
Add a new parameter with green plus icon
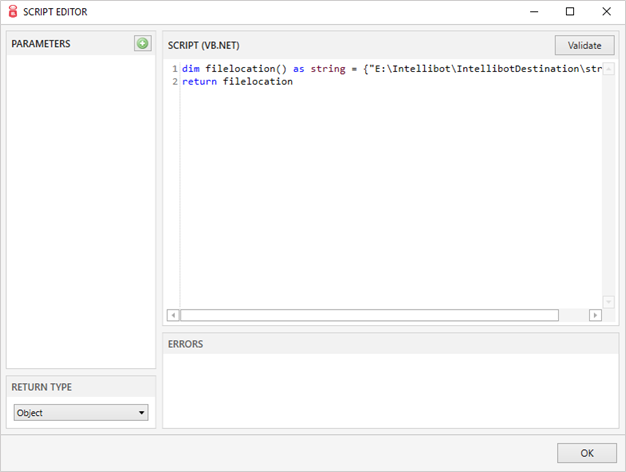(x=143, y=43)
